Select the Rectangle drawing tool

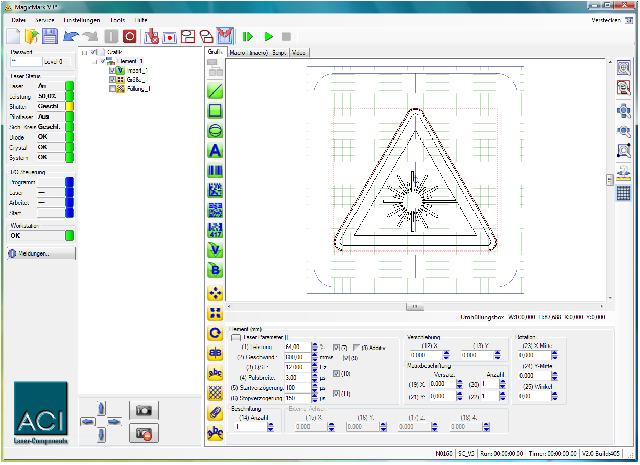(x=214, y=111)
